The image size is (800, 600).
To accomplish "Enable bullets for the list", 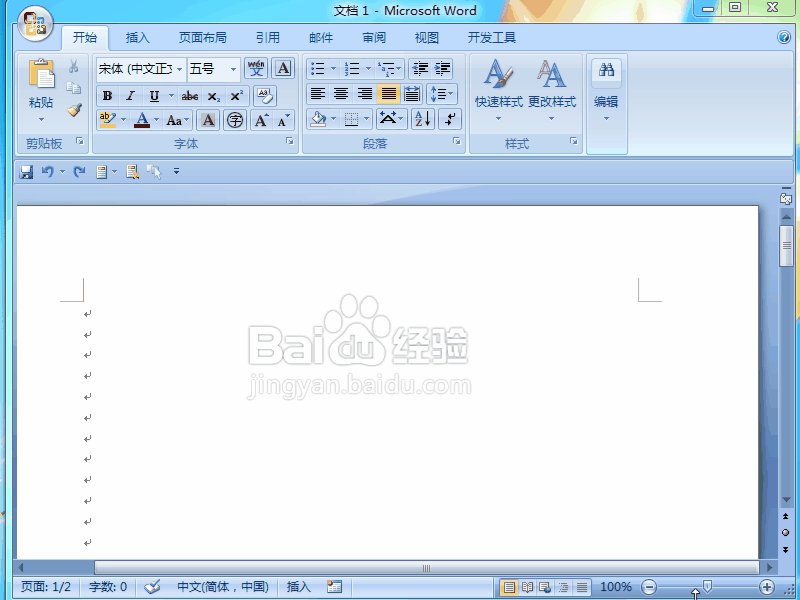I will click(316, 68).
